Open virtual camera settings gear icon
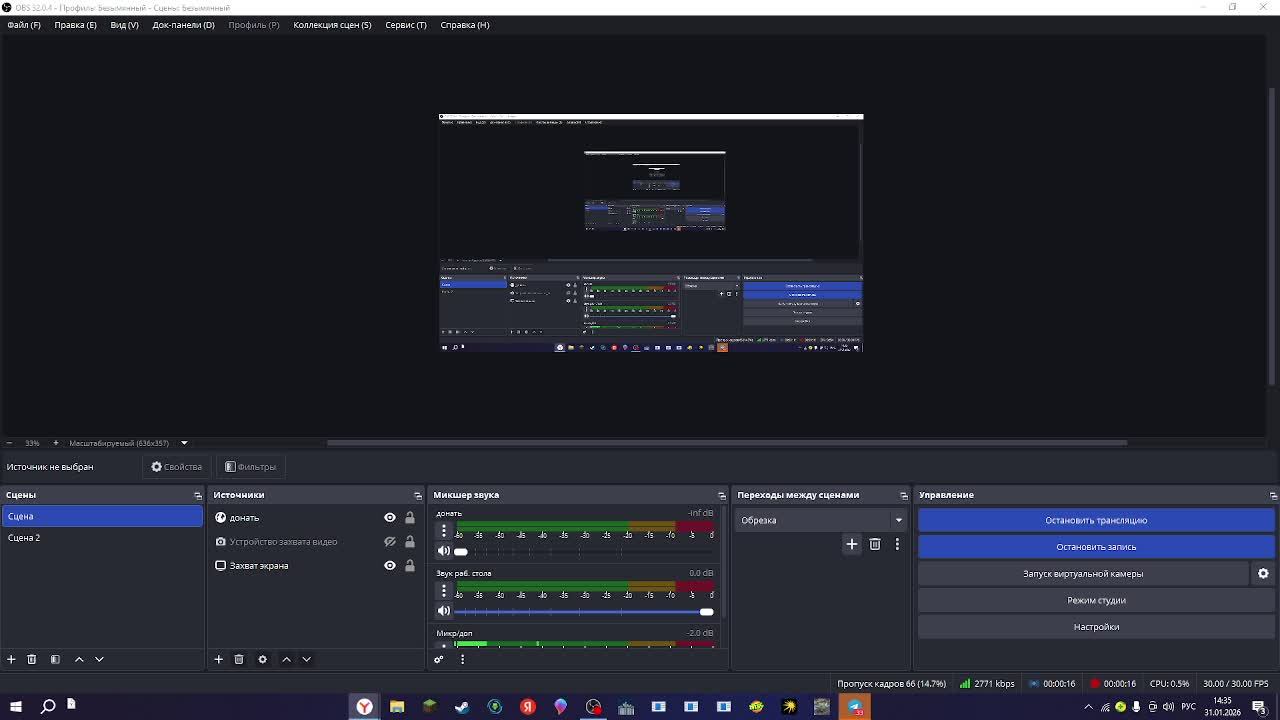 pyautogui.click(x=1263, y=574)
